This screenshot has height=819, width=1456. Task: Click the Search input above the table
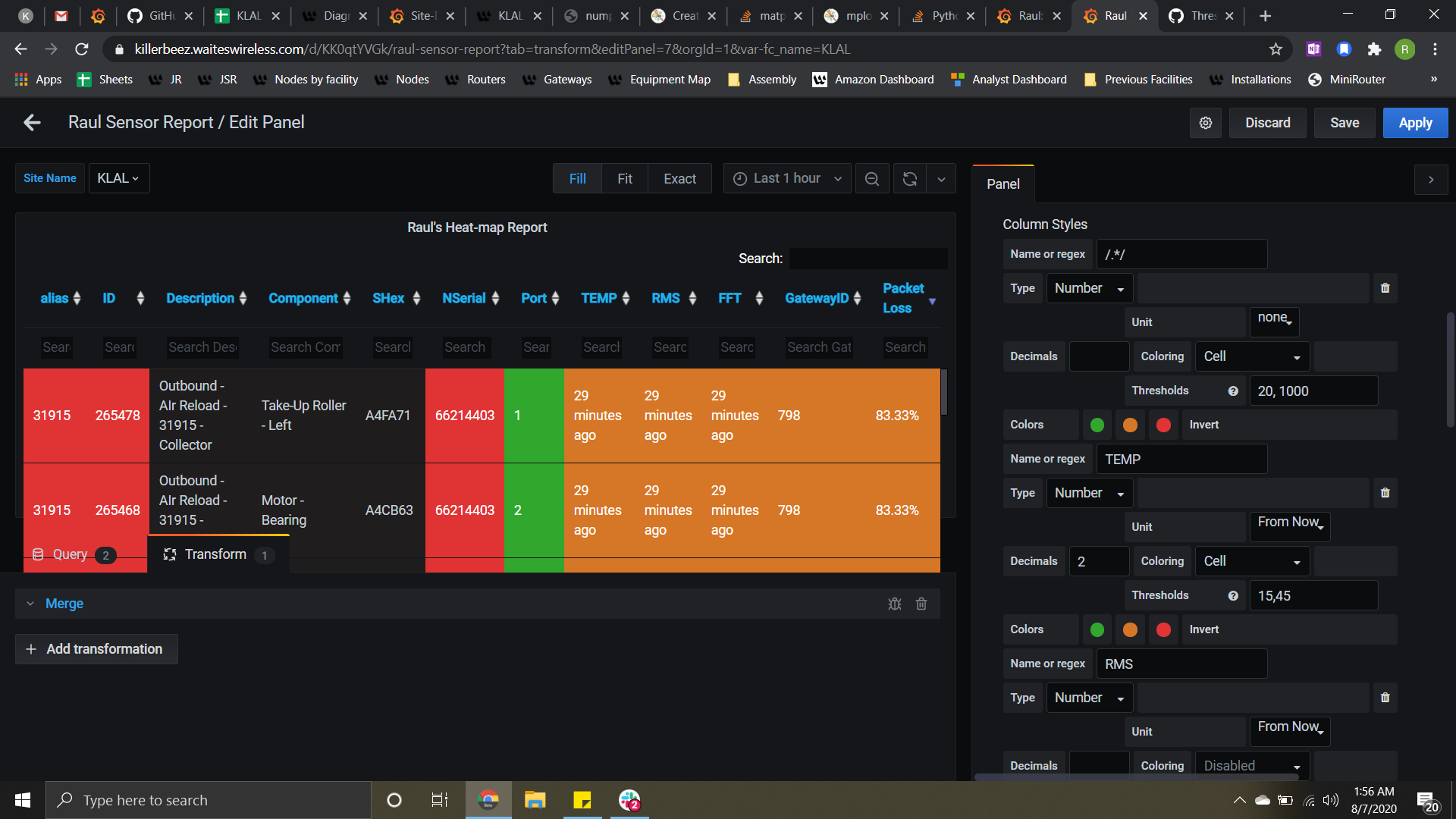tap(868, 258)
